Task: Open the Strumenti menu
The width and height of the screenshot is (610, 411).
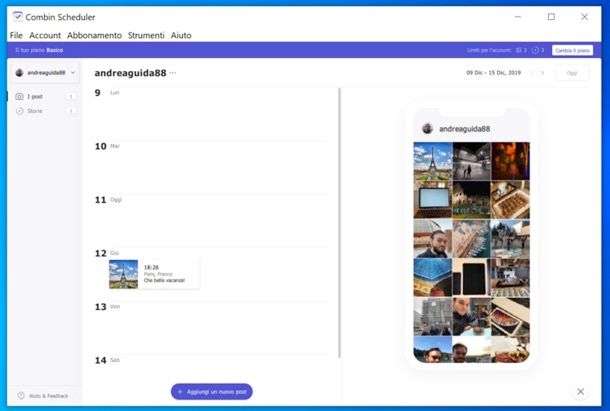Action: click(146, 35)
